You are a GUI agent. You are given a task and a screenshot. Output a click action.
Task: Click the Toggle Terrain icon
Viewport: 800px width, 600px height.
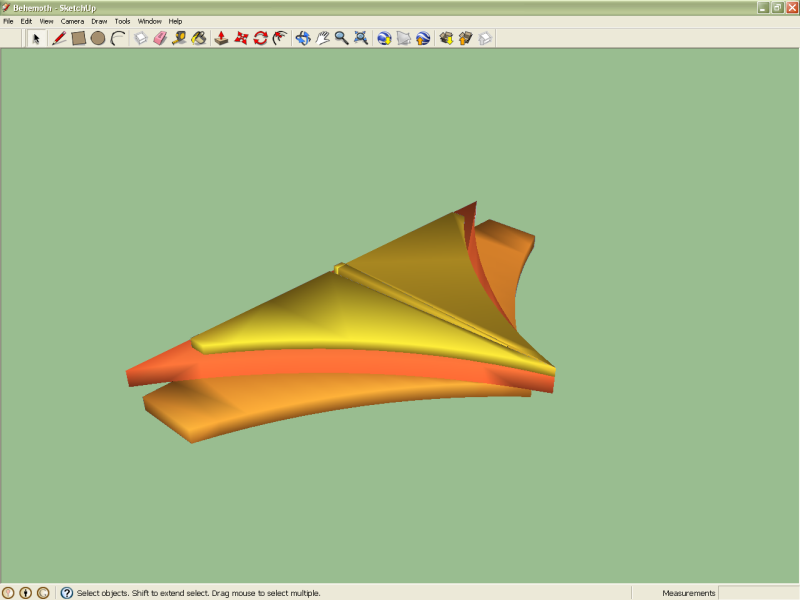click(x=404, y=38)
